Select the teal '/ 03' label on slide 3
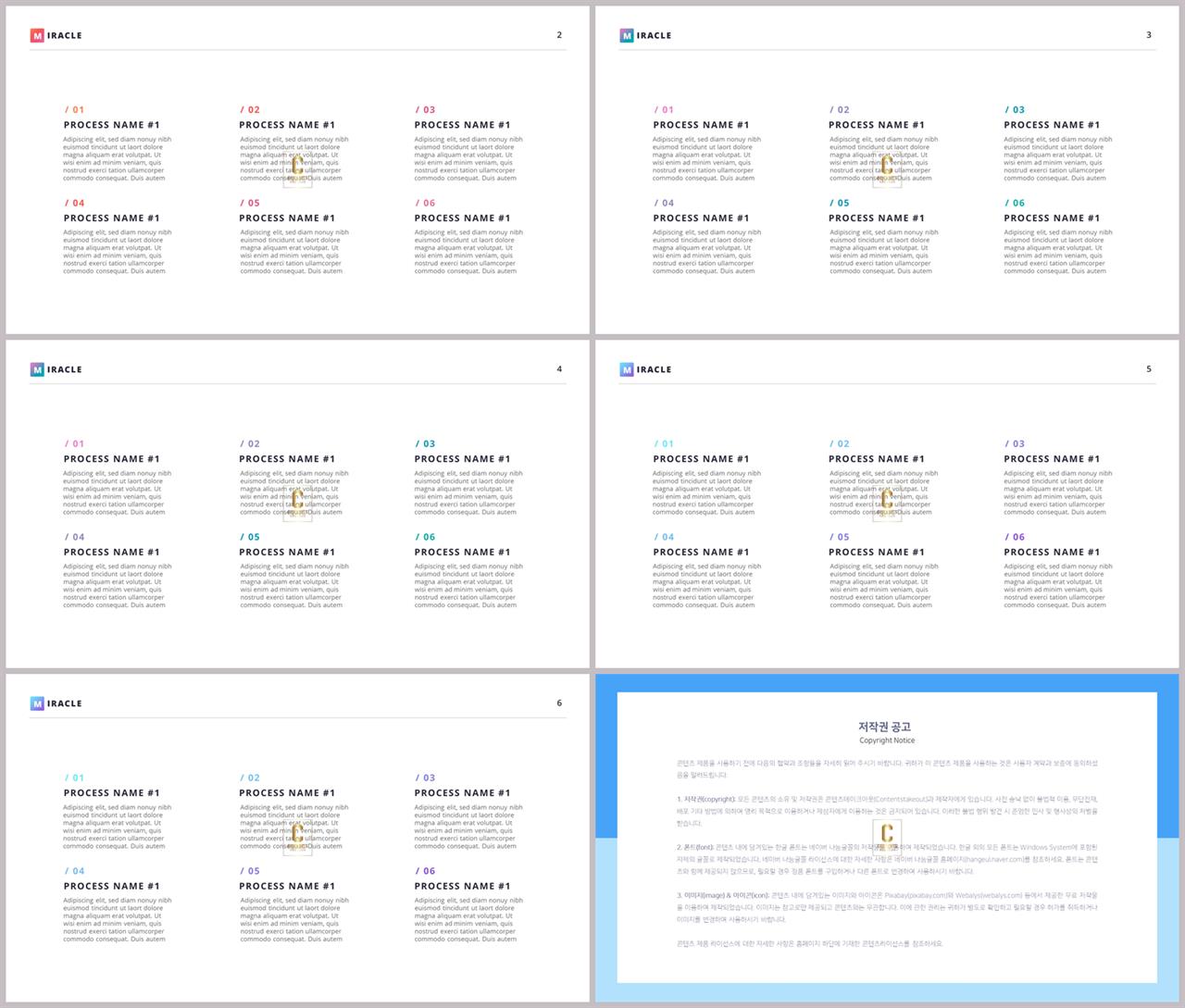 [1015, 109]
